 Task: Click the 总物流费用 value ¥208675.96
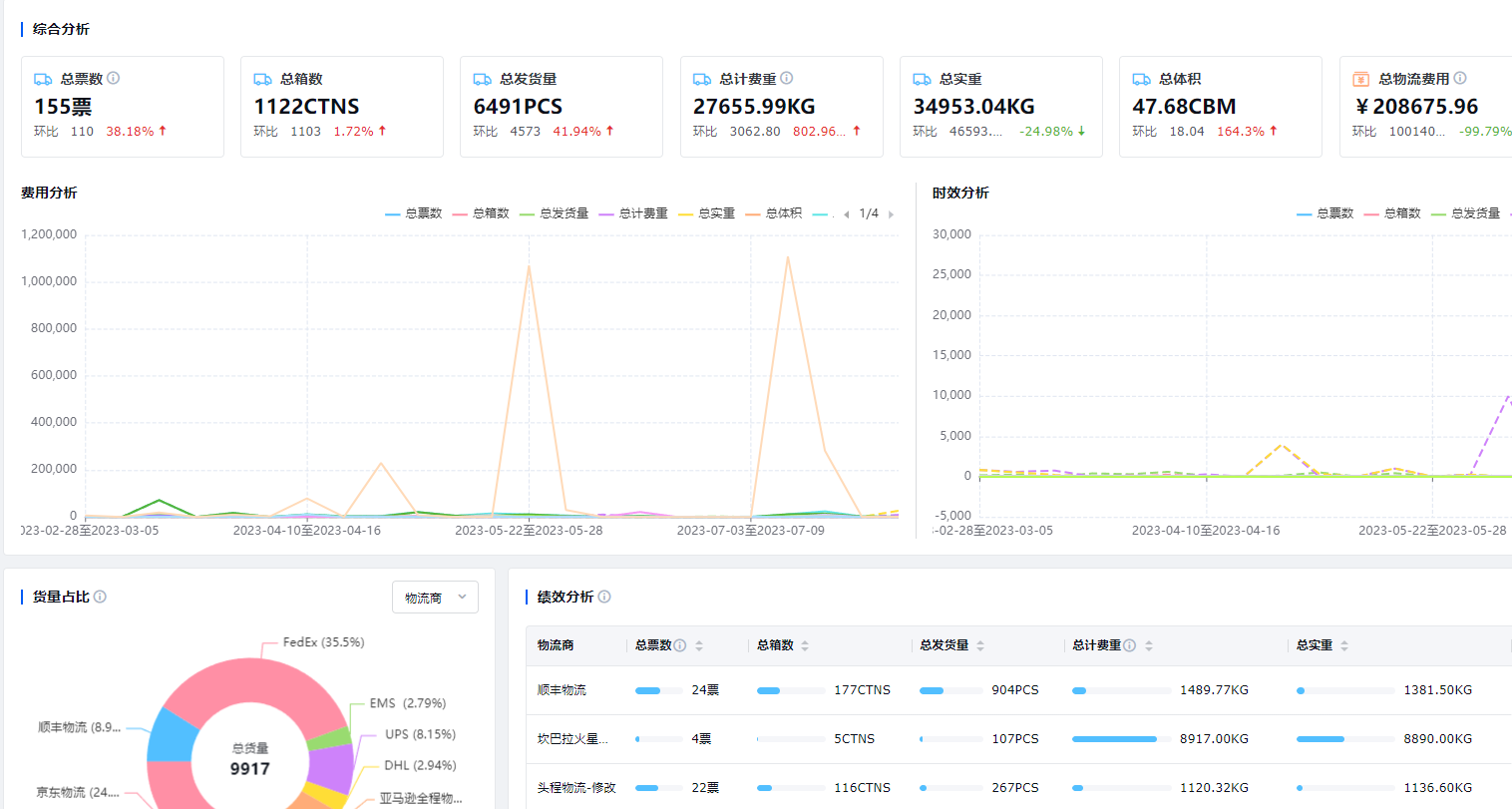click(x=1416, y=107)
